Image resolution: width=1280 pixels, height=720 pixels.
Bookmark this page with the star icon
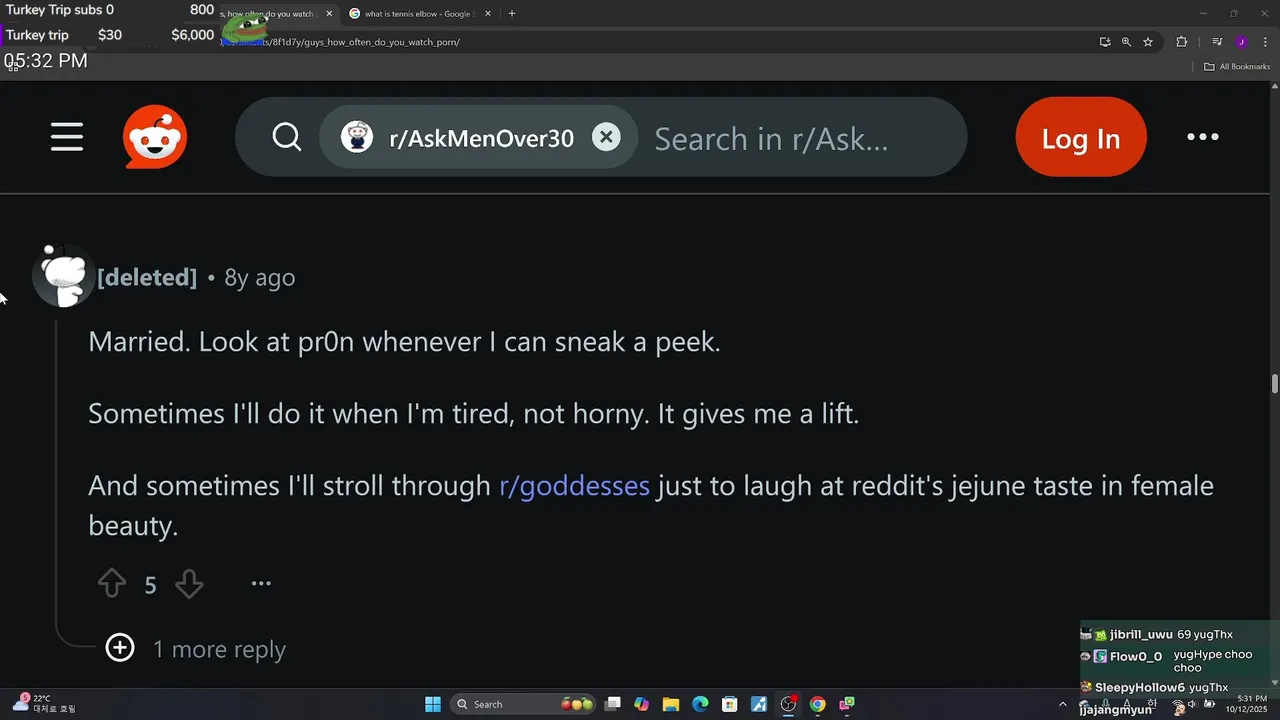click(1148, 42)
